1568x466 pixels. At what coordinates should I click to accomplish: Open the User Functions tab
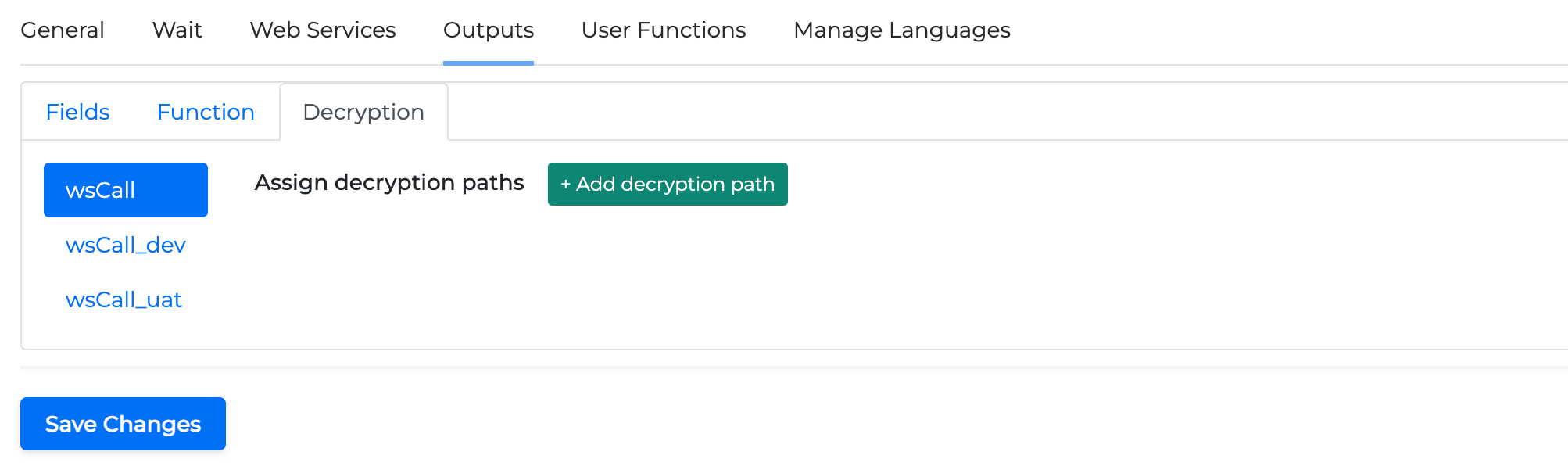[x=664, y=30]
